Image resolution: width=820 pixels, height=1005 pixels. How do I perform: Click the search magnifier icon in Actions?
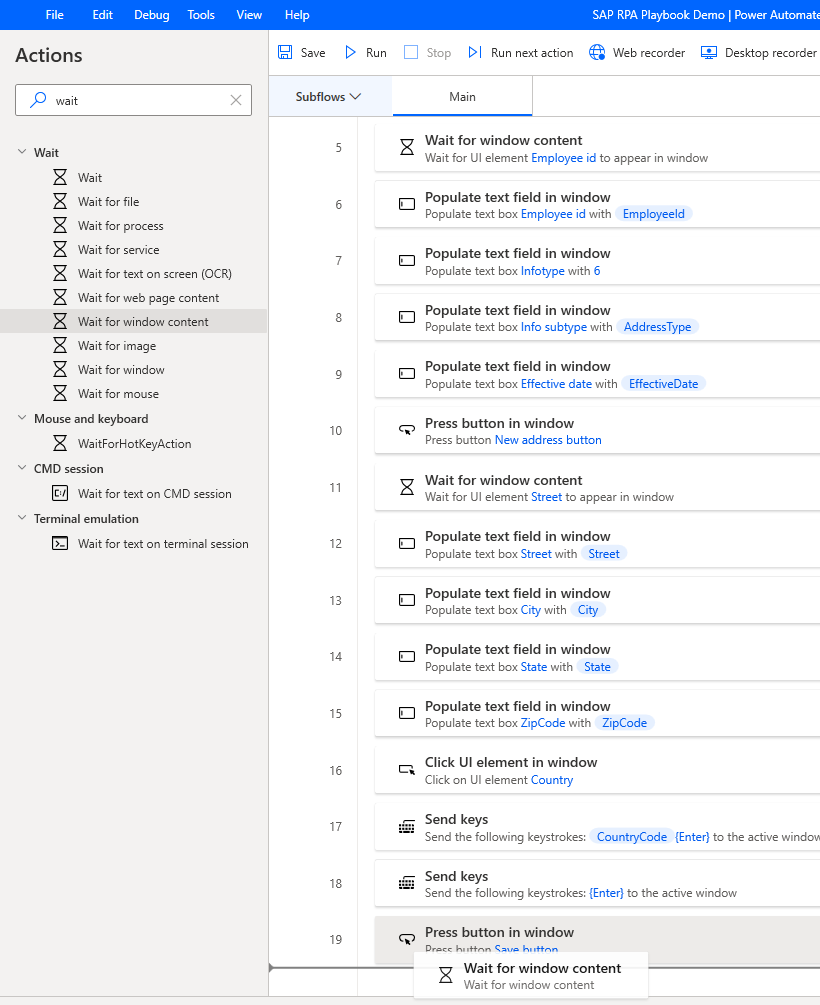[38, 100]
